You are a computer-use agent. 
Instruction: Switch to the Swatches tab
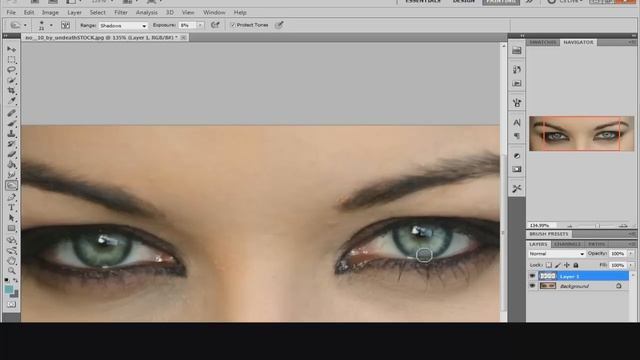pos(542,42)
